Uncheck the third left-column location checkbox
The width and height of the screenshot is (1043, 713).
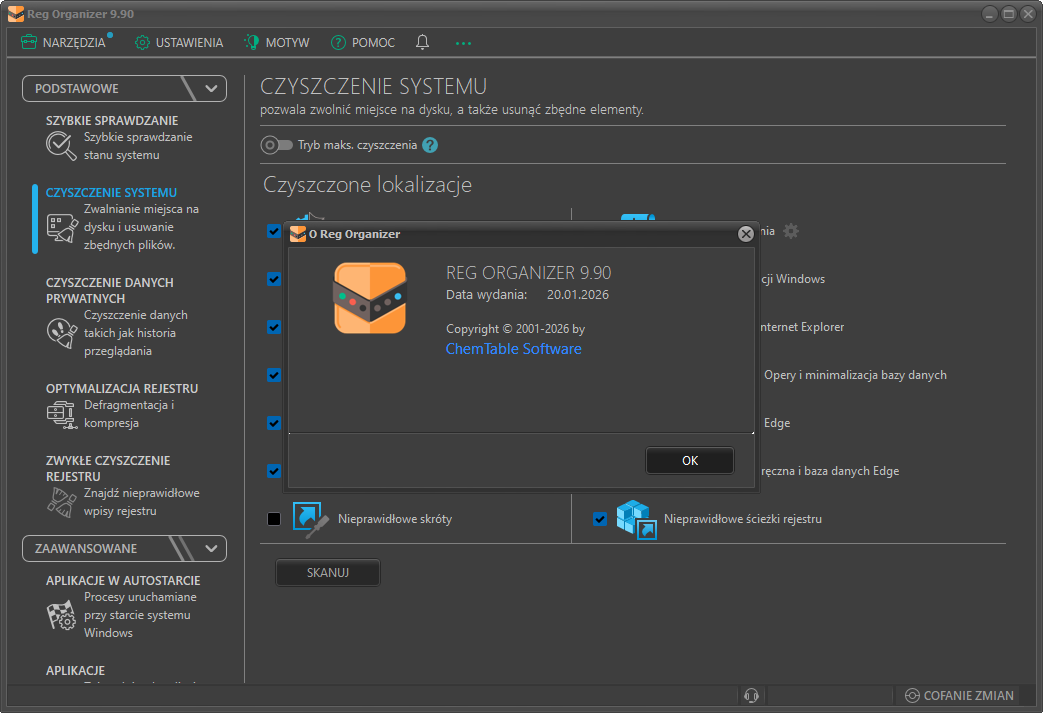(x=273, y=327)
